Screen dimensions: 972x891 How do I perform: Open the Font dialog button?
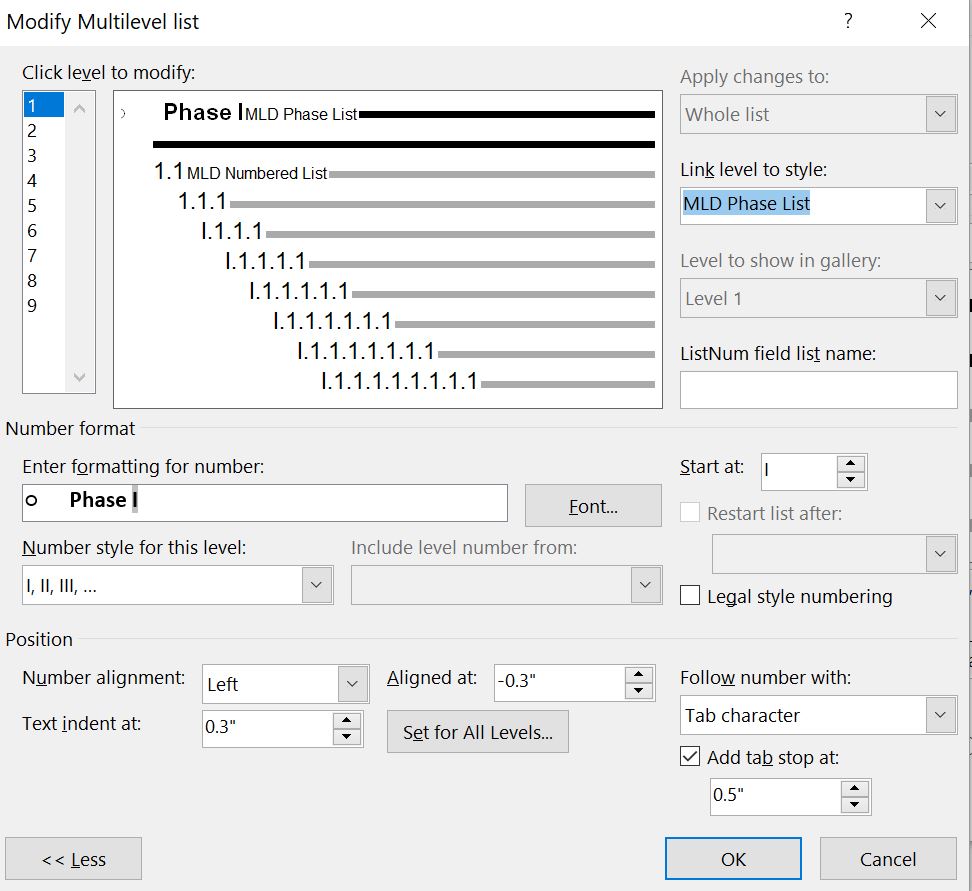[x=593, y=506]
